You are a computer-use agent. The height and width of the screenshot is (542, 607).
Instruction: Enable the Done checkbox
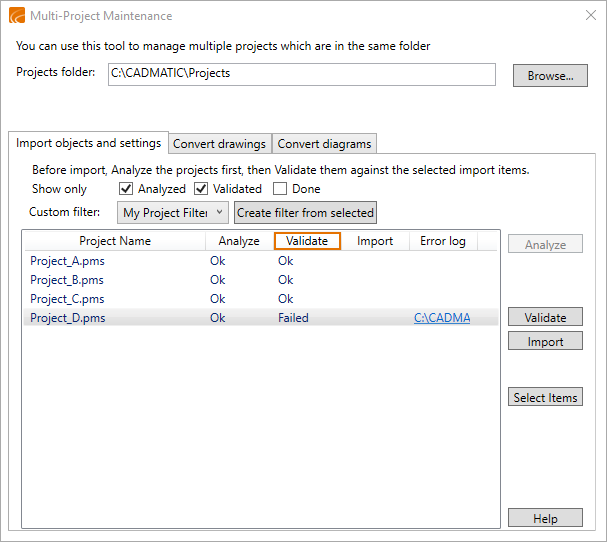[x=280, y=189]
